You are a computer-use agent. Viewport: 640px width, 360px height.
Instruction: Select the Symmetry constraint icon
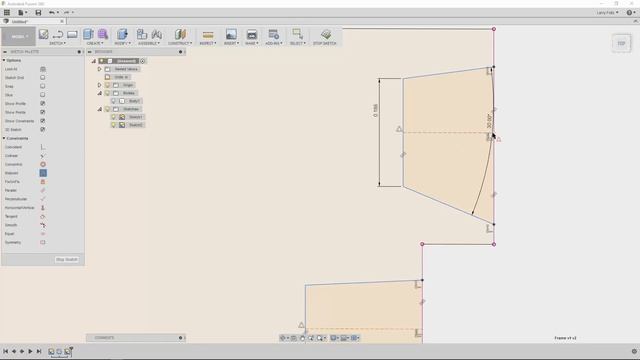pos(43,242)
